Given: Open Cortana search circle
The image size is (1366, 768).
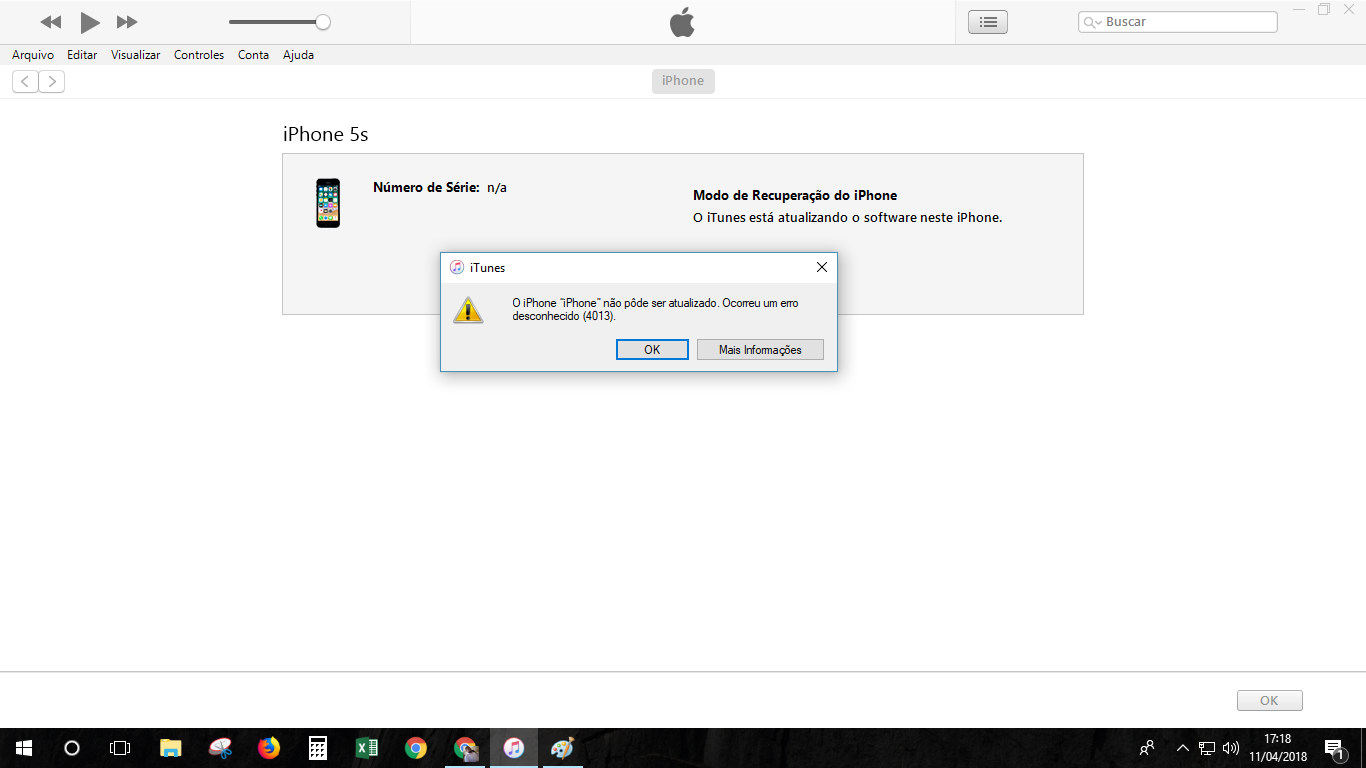Looking at the screenshot, I should [x=72, y=747].
